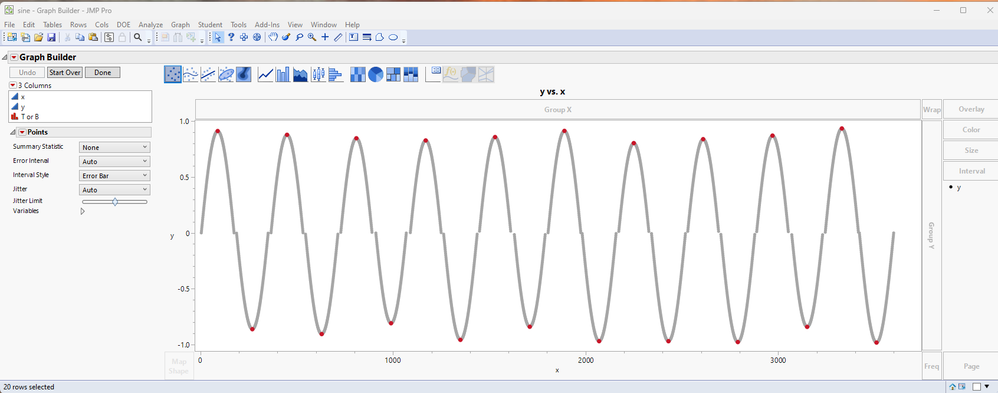Open the Summary Statistic dropdown
Image resolution: width=998 pixels, height=393 pixels.
pyautogui.click(x=115, y=147)
